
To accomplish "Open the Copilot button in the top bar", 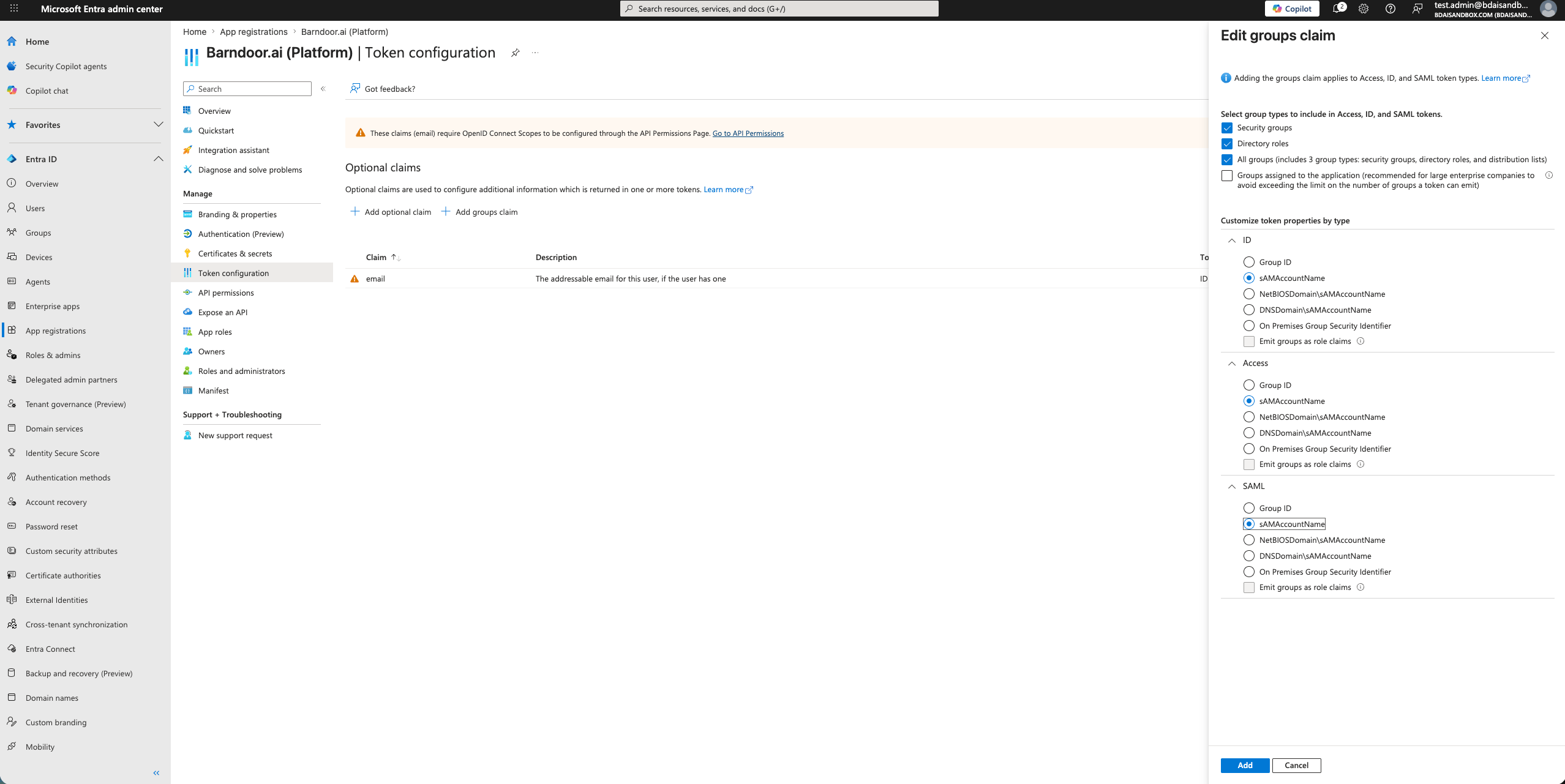I will point(1292,9).
